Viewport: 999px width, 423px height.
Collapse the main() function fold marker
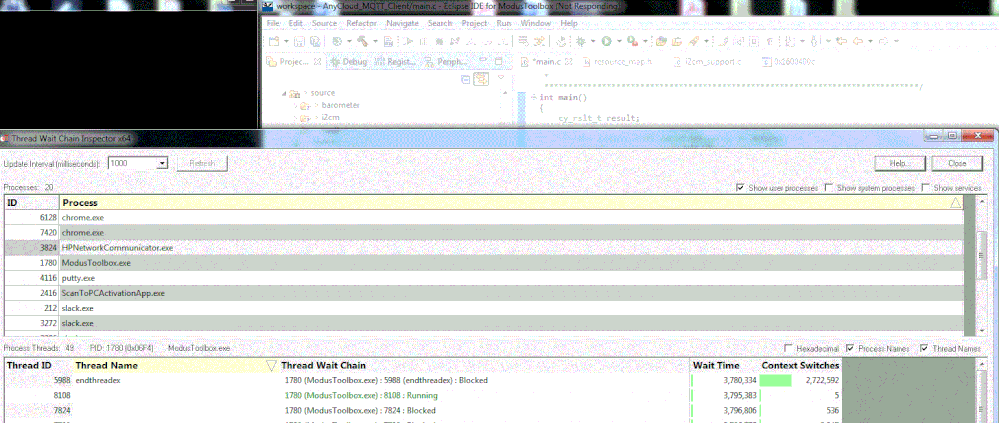(533, 97)
